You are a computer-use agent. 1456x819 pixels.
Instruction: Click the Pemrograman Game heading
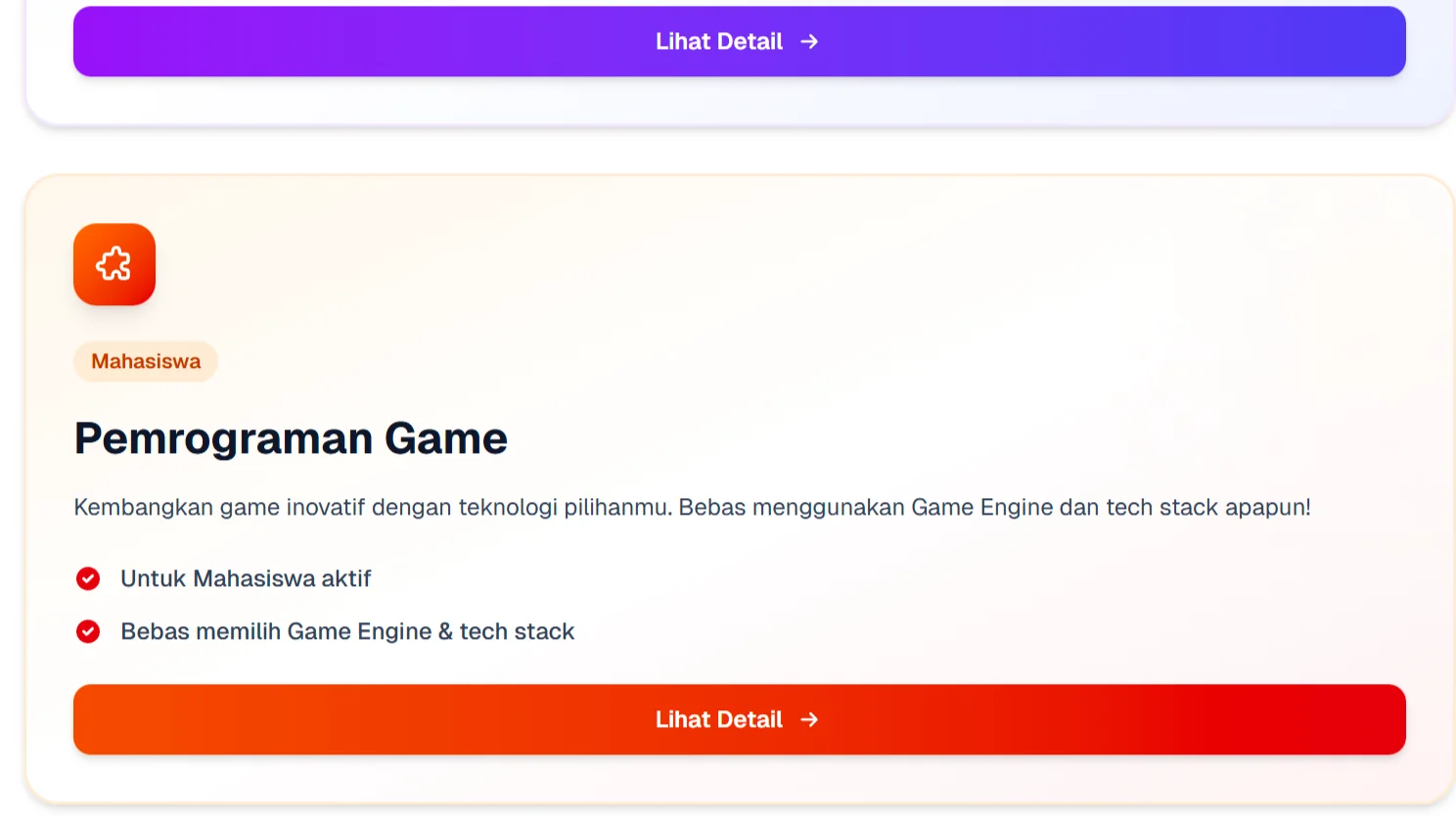point(291,438)
